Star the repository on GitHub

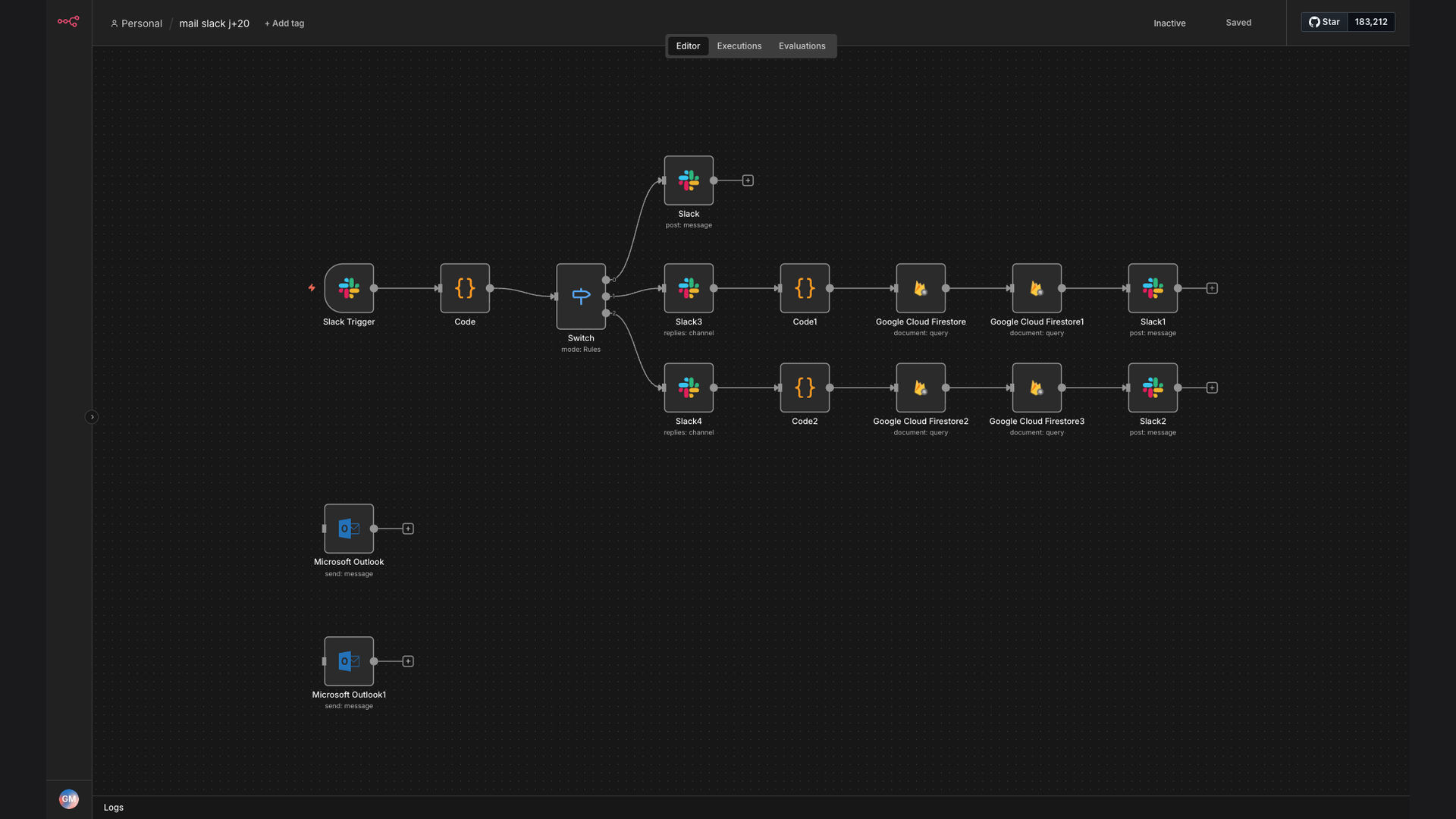[1324, 22]
